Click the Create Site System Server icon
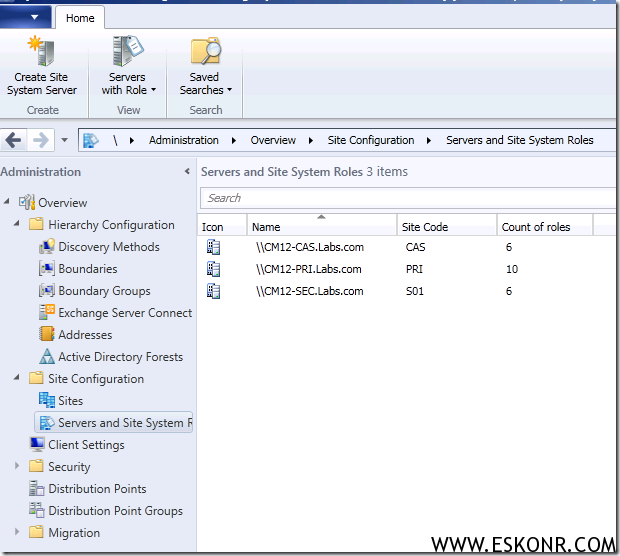The height and width of the screenshot is (556, 620). click(x=41, y=51)
